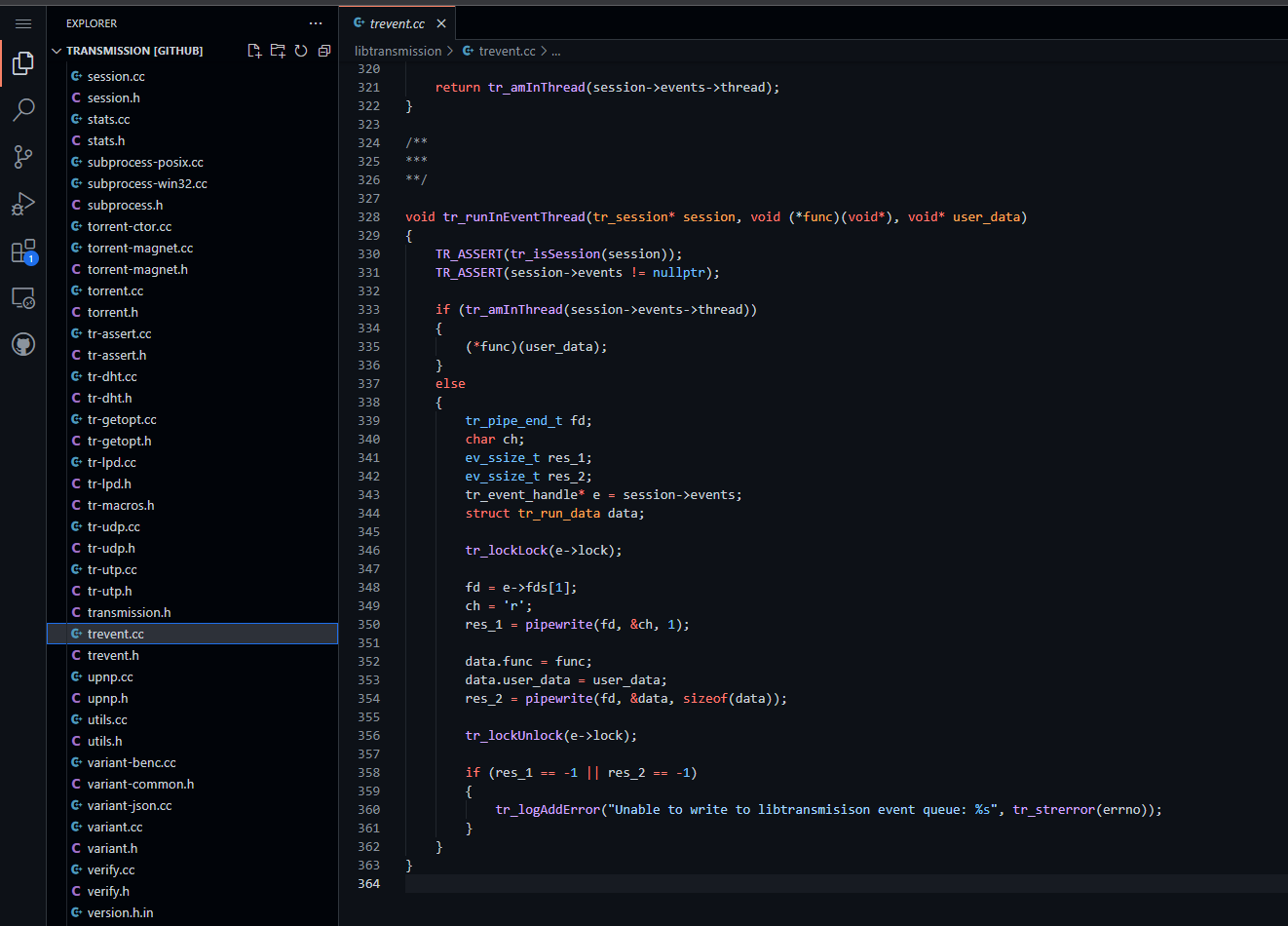Open verify.cc file
Image resolution: width=1288 pixels, height=926 pixels.
[x=193, y=869]
